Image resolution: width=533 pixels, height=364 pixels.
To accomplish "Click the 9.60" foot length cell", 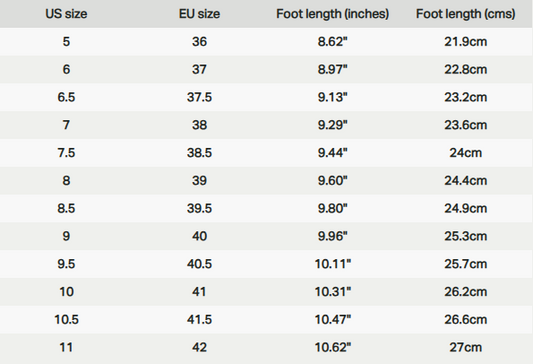I will point(332,180).
